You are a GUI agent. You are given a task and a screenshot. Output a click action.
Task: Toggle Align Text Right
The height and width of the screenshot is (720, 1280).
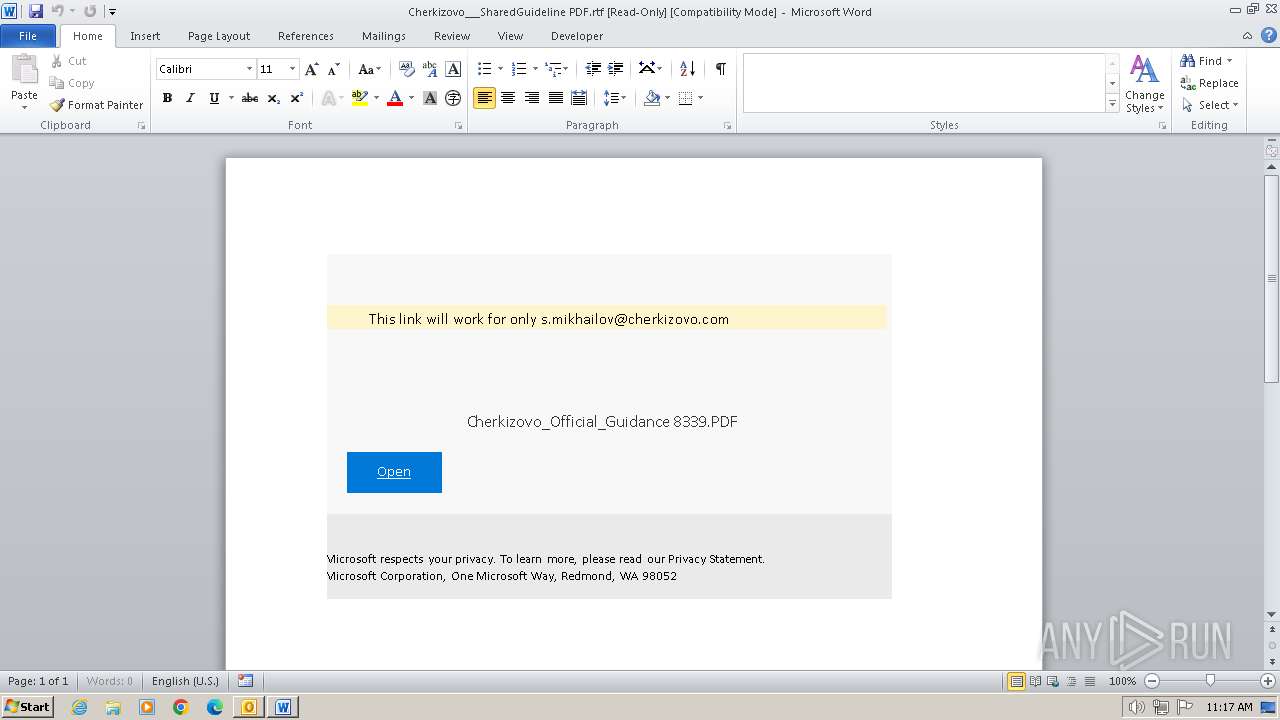click(532, 98)
